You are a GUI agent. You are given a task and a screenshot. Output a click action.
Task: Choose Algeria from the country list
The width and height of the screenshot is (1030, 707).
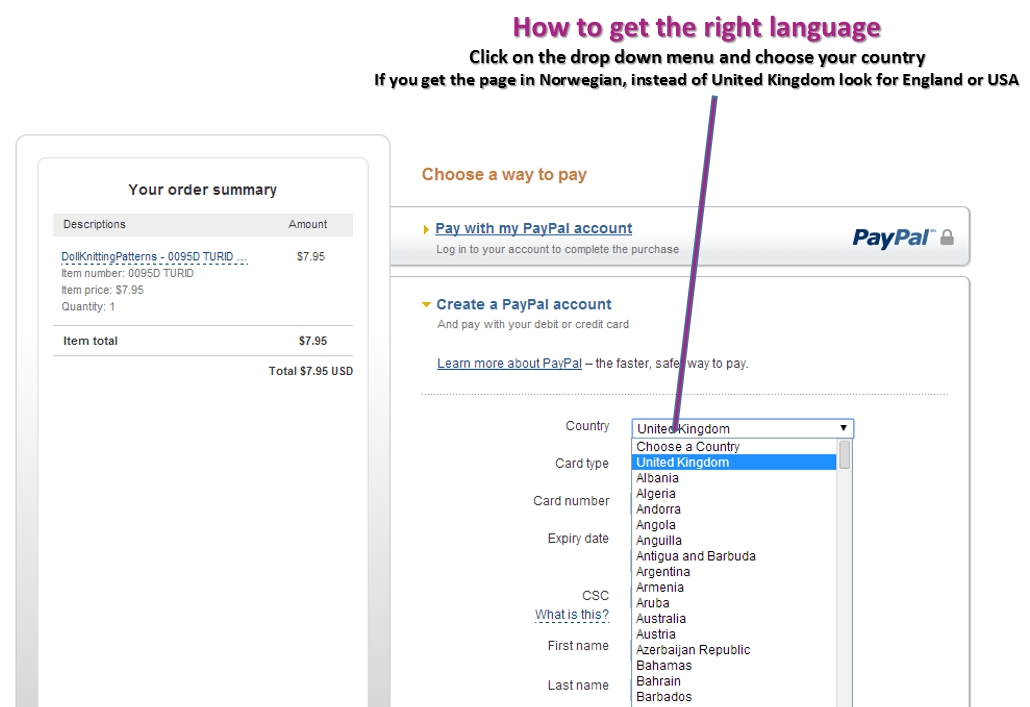(734, 493)
